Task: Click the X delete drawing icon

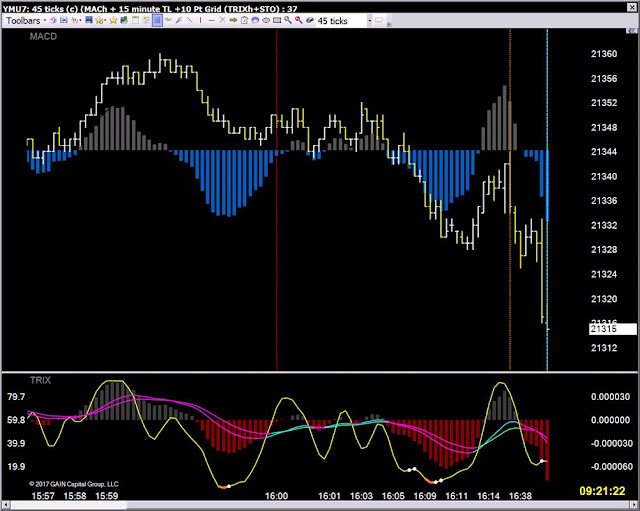Action: [222, 20]
